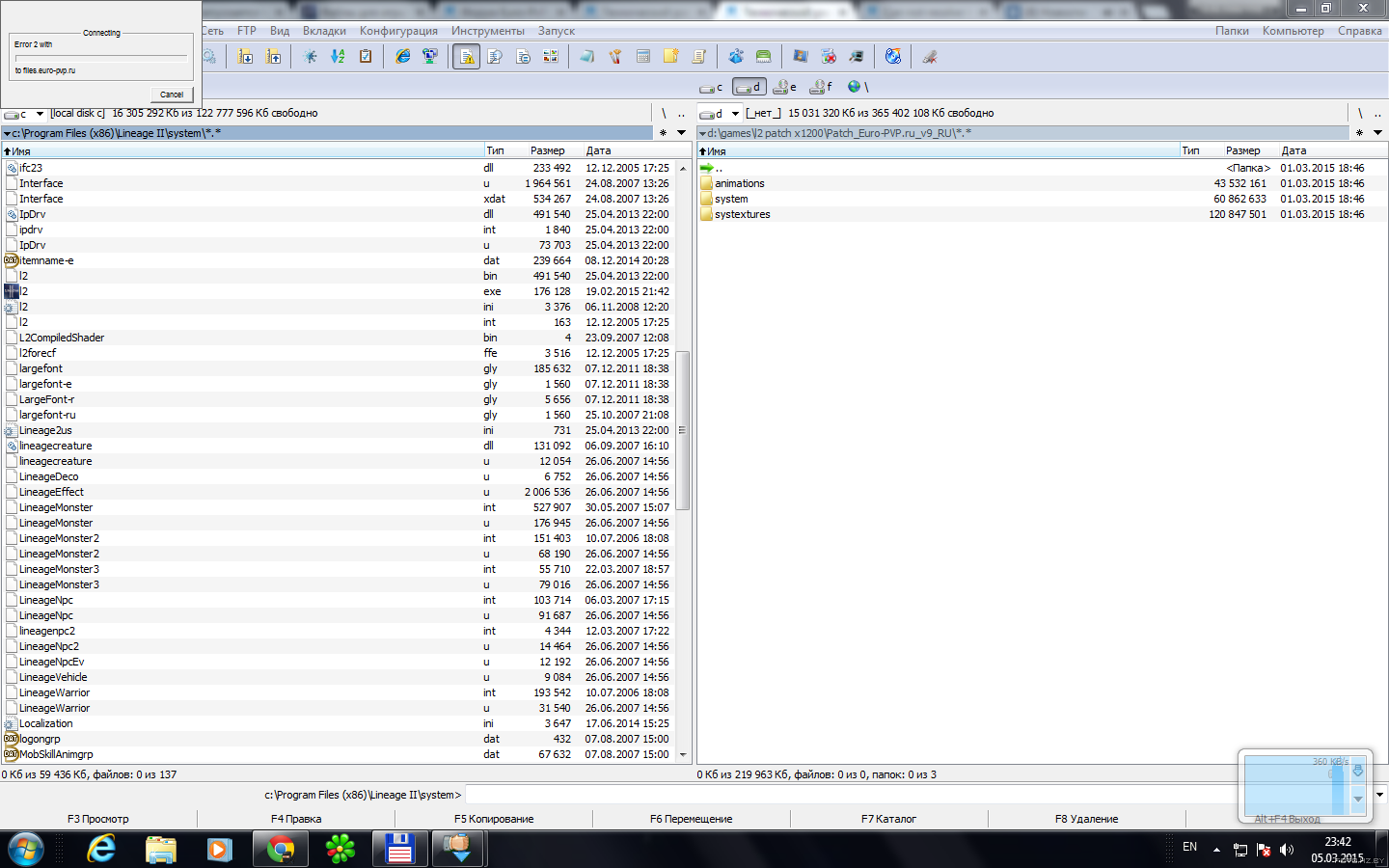Switch to drive f button
Screen dimensions: 1389x868
point(822,87)
